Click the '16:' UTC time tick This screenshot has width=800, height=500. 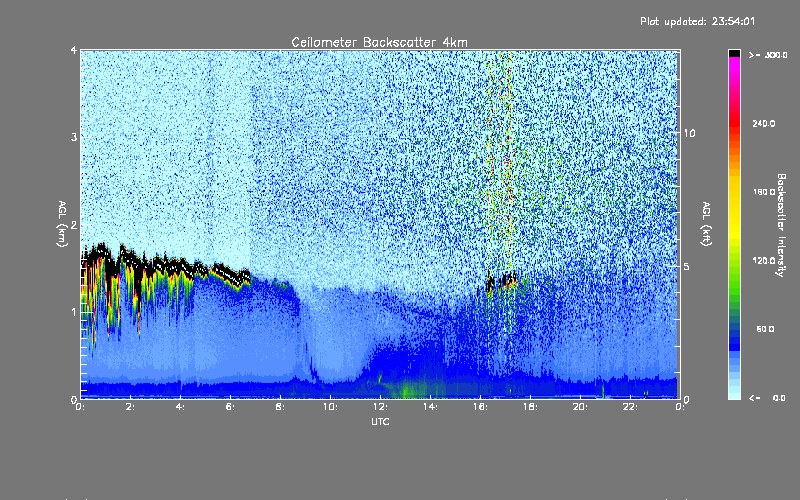[481, 407]
